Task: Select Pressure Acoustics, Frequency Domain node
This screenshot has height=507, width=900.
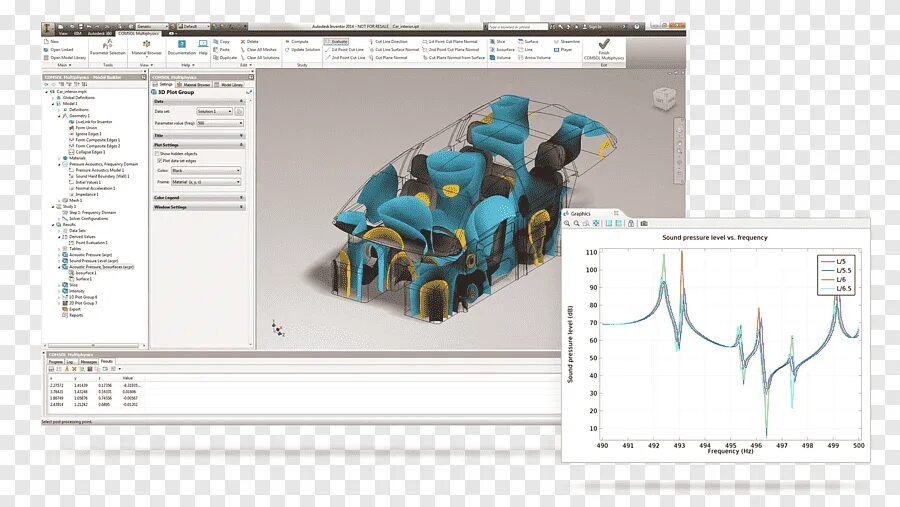Action: 100,164
